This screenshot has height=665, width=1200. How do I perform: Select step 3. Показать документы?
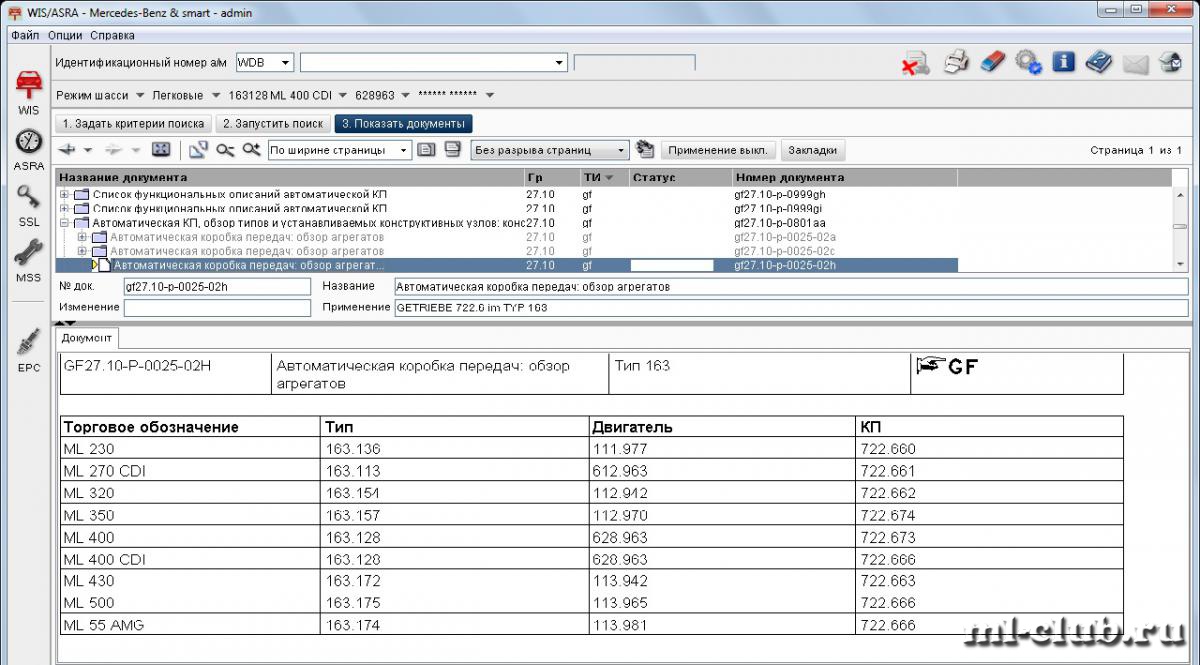(x=403, y=124)
